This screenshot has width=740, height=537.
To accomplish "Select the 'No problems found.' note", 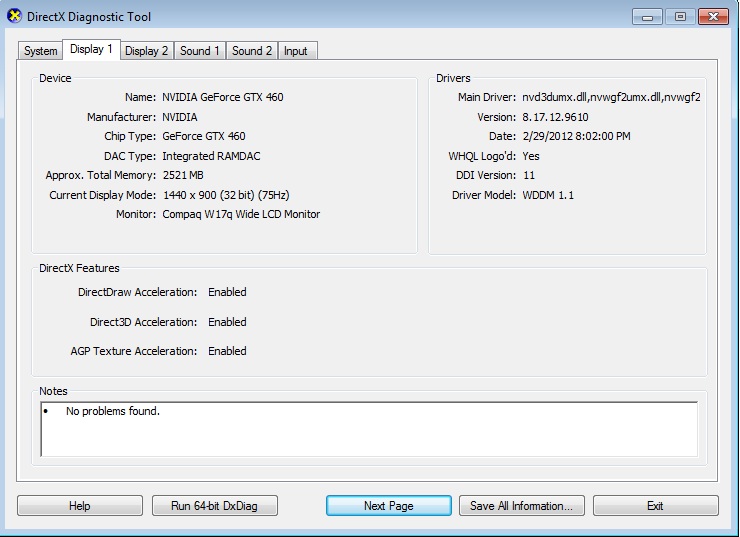I will 113,411.
